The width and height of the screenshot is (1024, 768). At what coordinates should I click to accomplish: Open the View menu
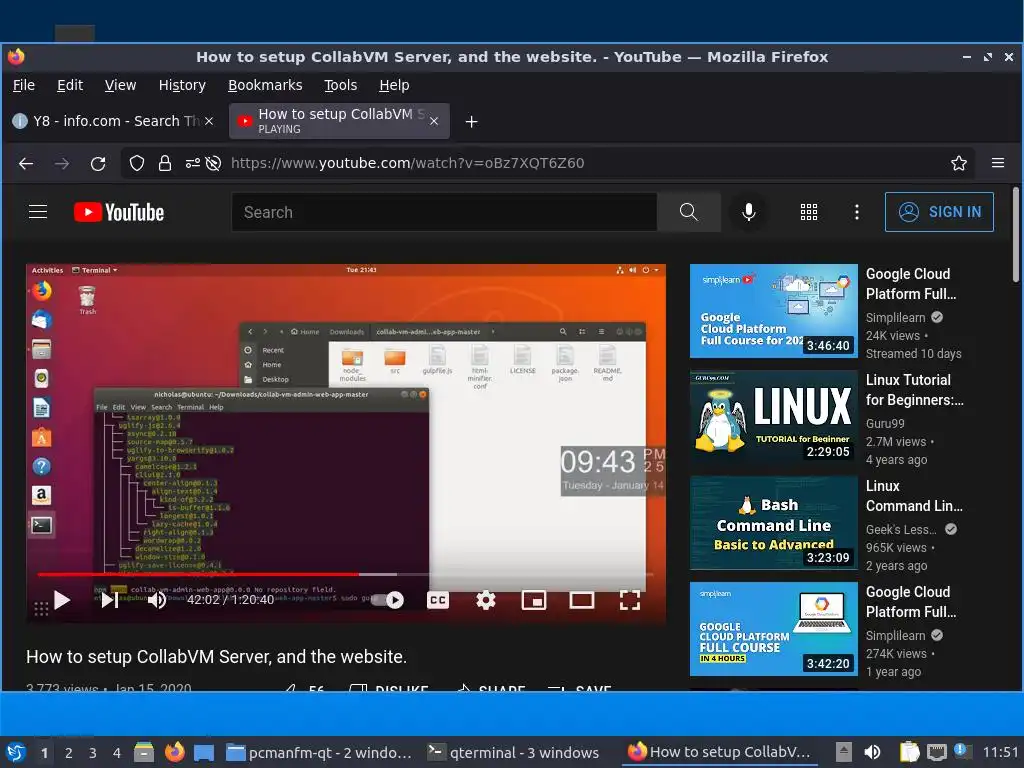coord(120,86)
